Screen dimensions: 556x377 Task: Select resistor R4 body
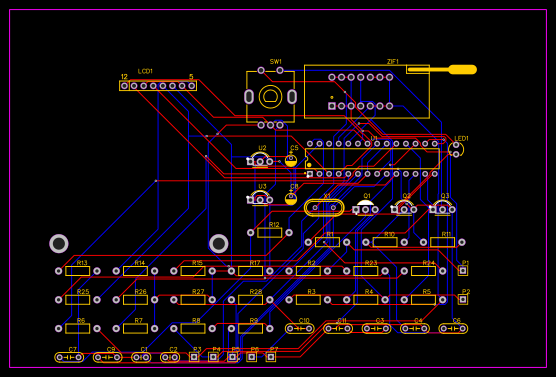(x=366, y=300)
